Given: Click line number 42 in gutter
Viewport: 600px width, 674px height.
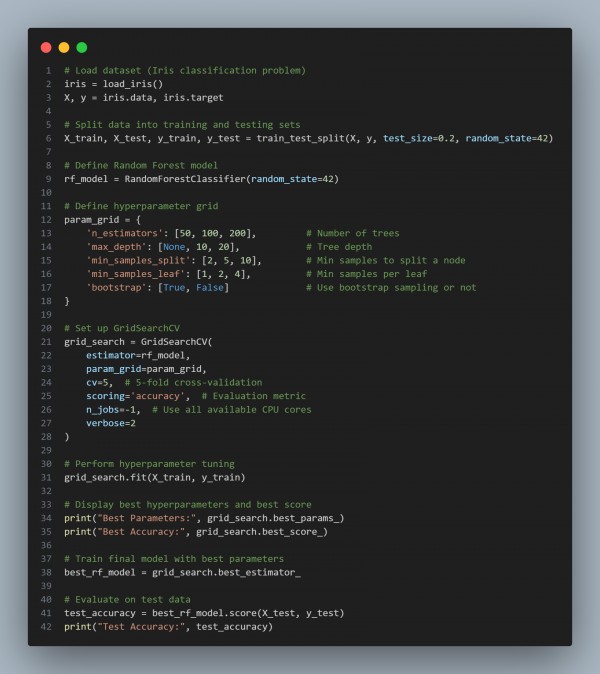Looking at the screenshot, I should click(46, 627).
